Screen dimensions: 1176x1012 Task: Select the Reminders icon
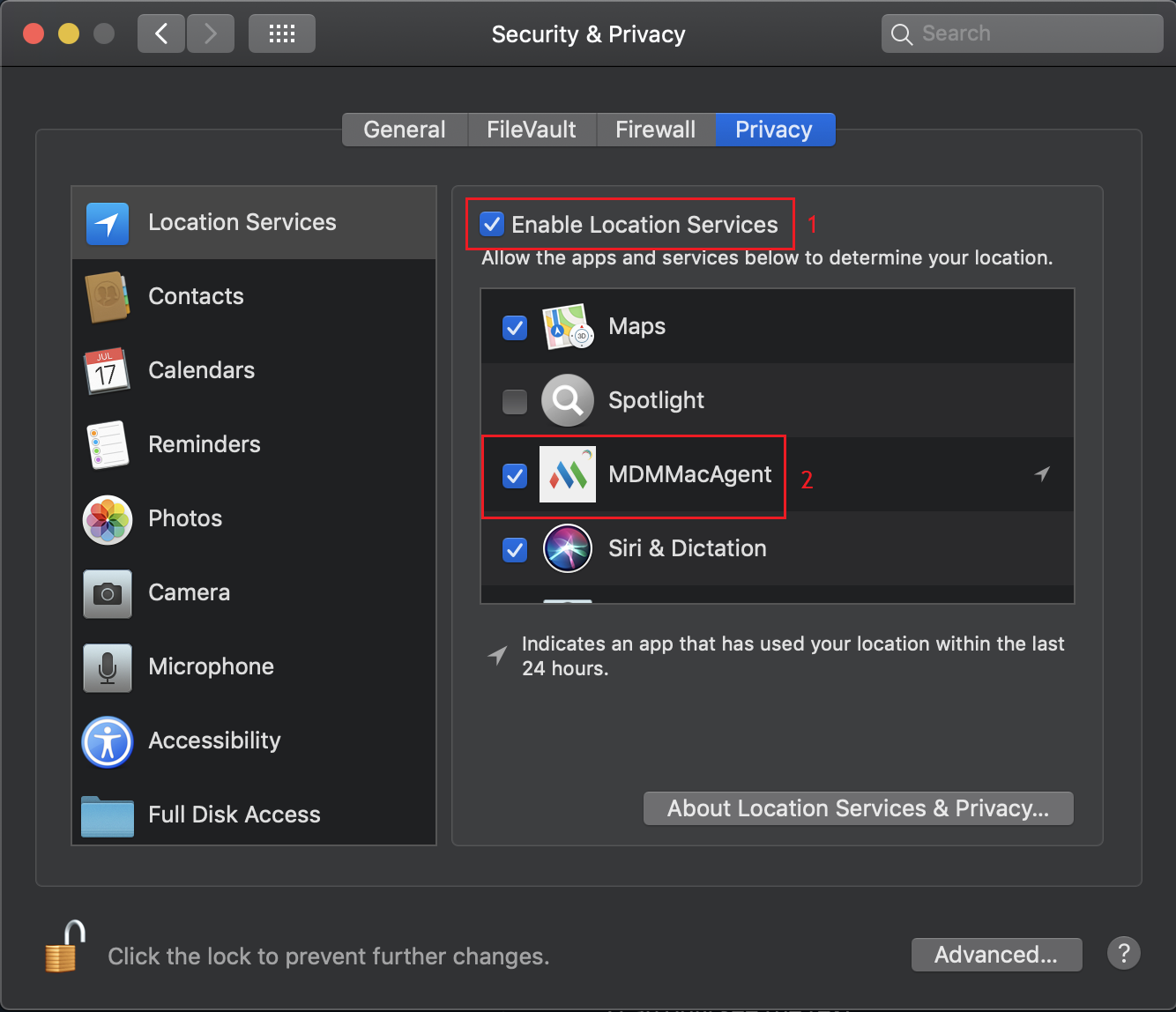coord(106,445)
